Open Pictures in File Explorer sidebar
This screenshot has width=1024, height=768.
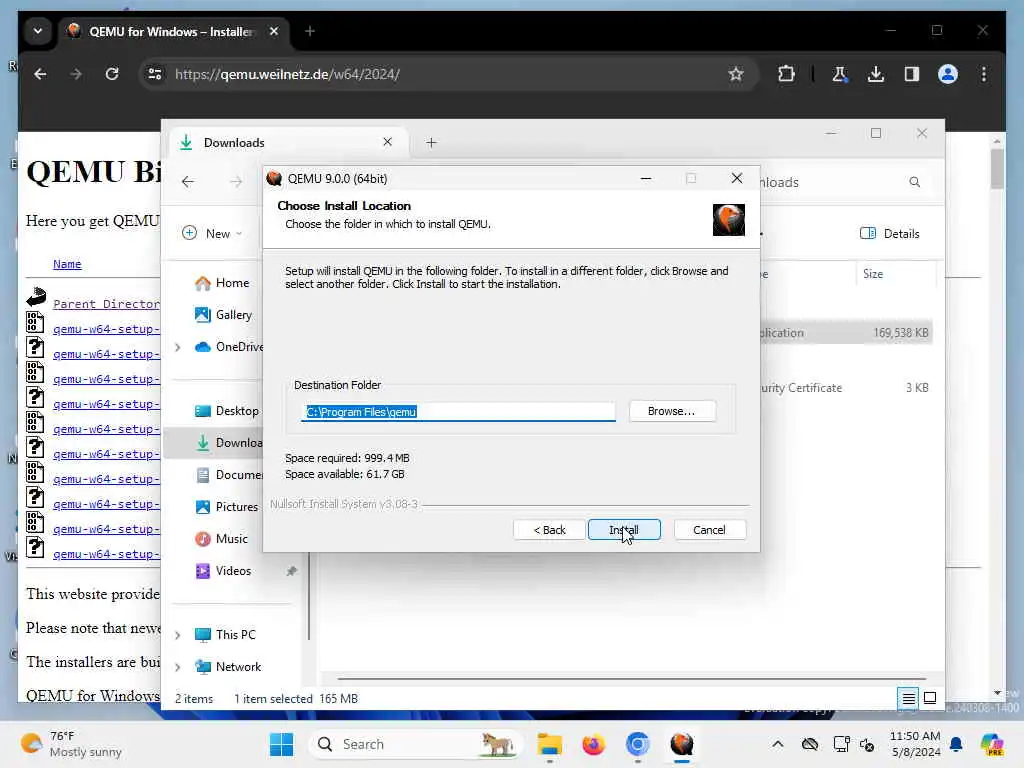227,507
